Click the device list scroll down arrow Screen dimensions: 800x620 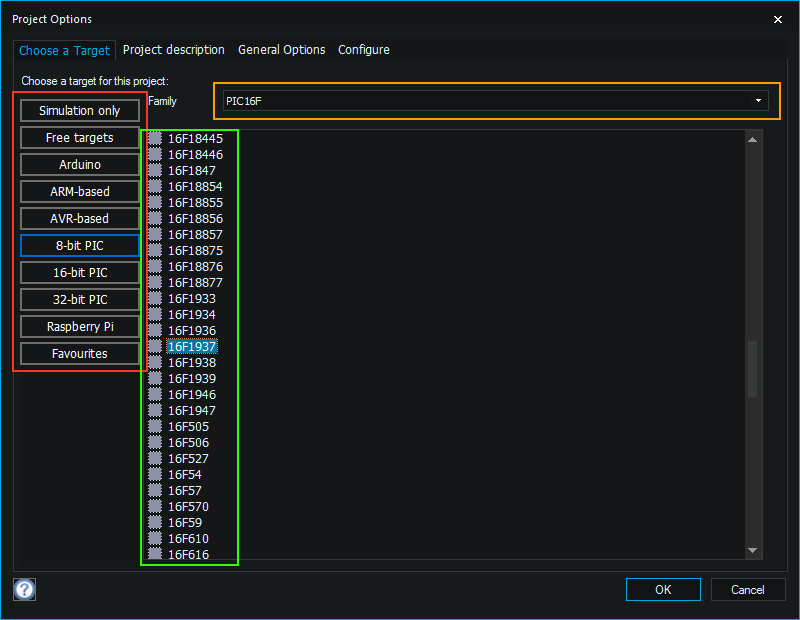click(753, 550)
